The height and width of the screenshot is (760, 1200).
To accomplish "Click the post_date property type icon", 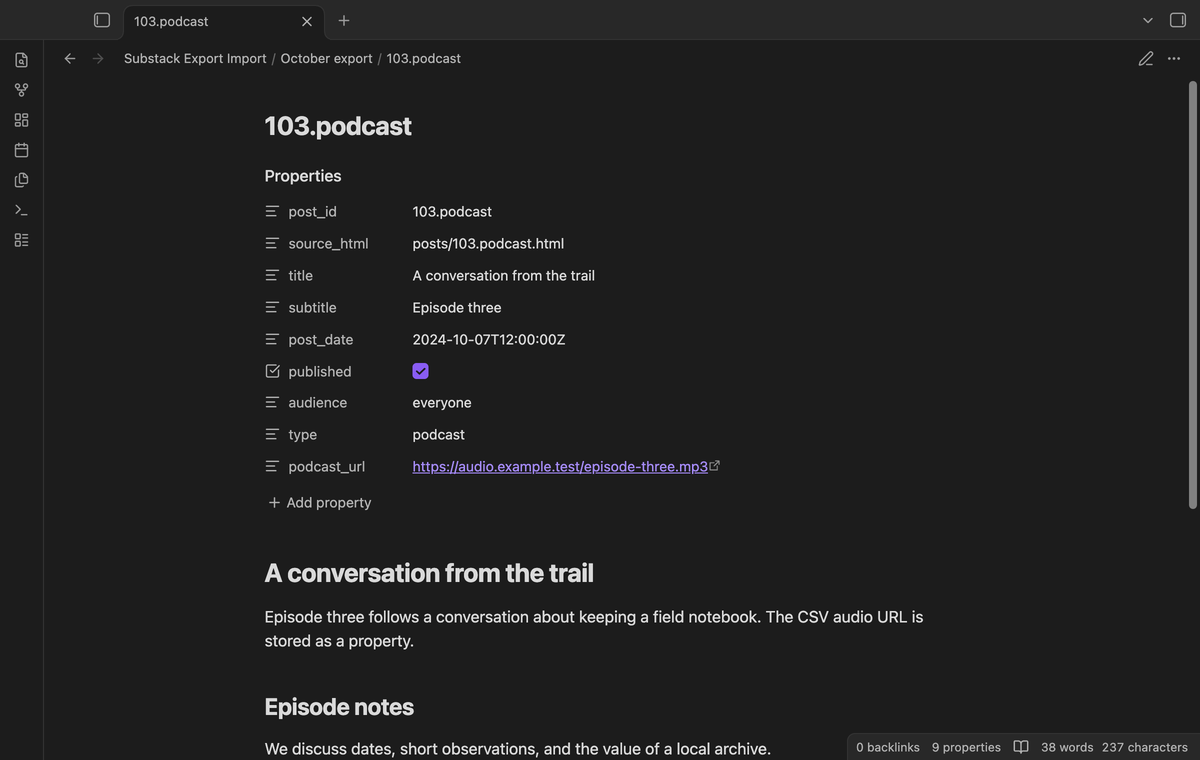I will pyautogui.click(x=272, y=340).
